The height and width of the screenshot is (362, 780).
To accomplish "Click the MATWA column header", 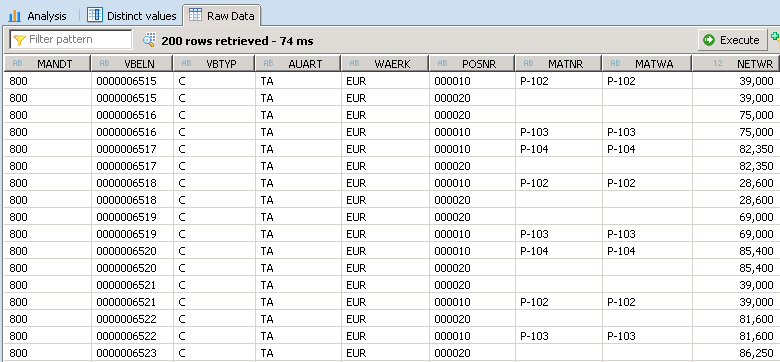I will tap(647, 64).
